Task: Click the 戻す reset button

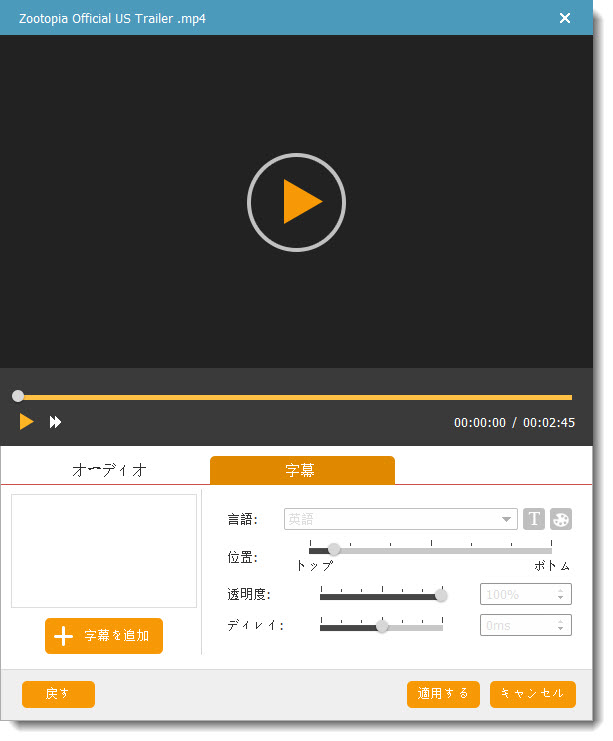Action: [58, 694]
